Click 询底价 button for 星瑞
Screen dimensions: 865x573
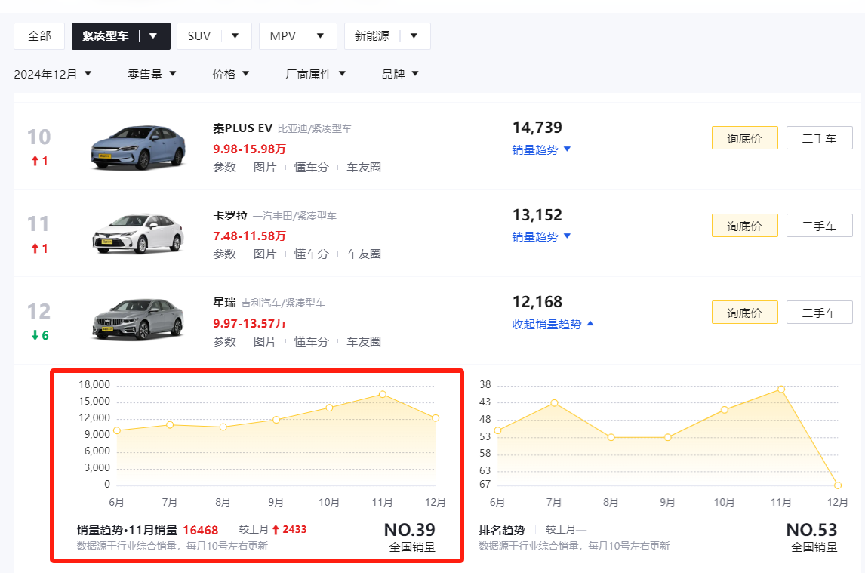(x=745, y=313)
